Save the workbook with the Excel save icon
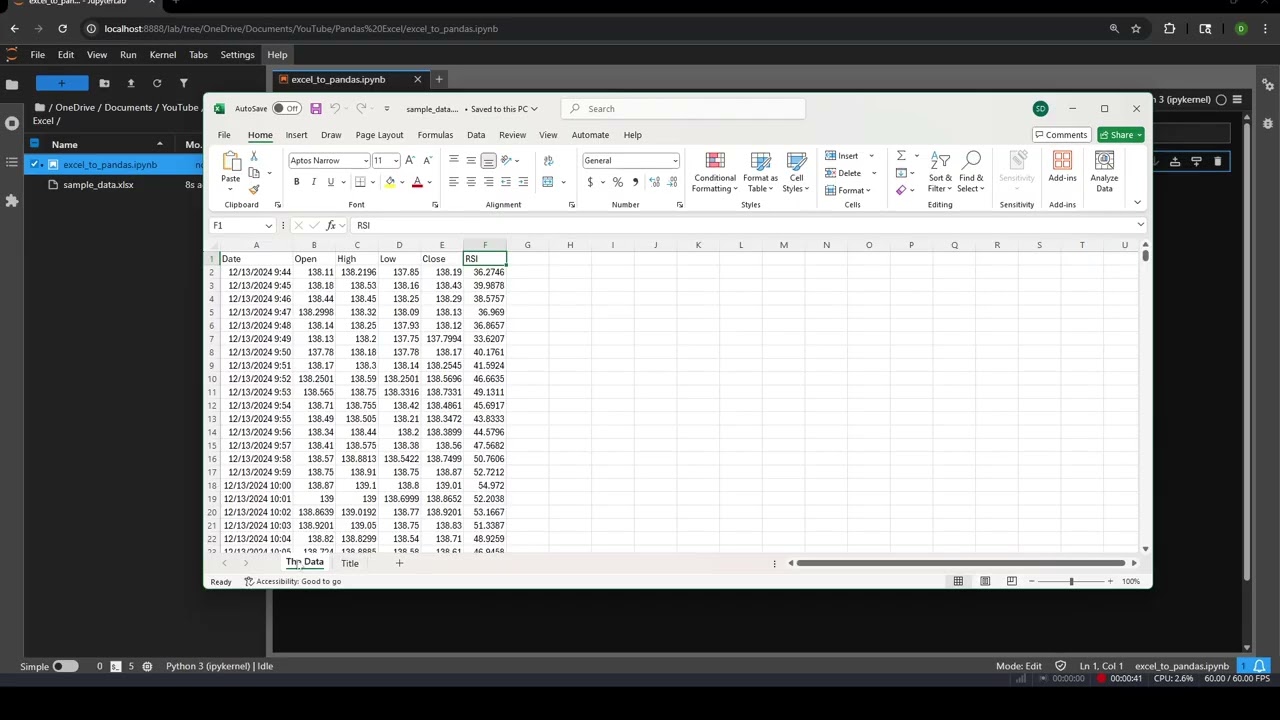This screenshot has height=720, width=1280. (315, 109)
